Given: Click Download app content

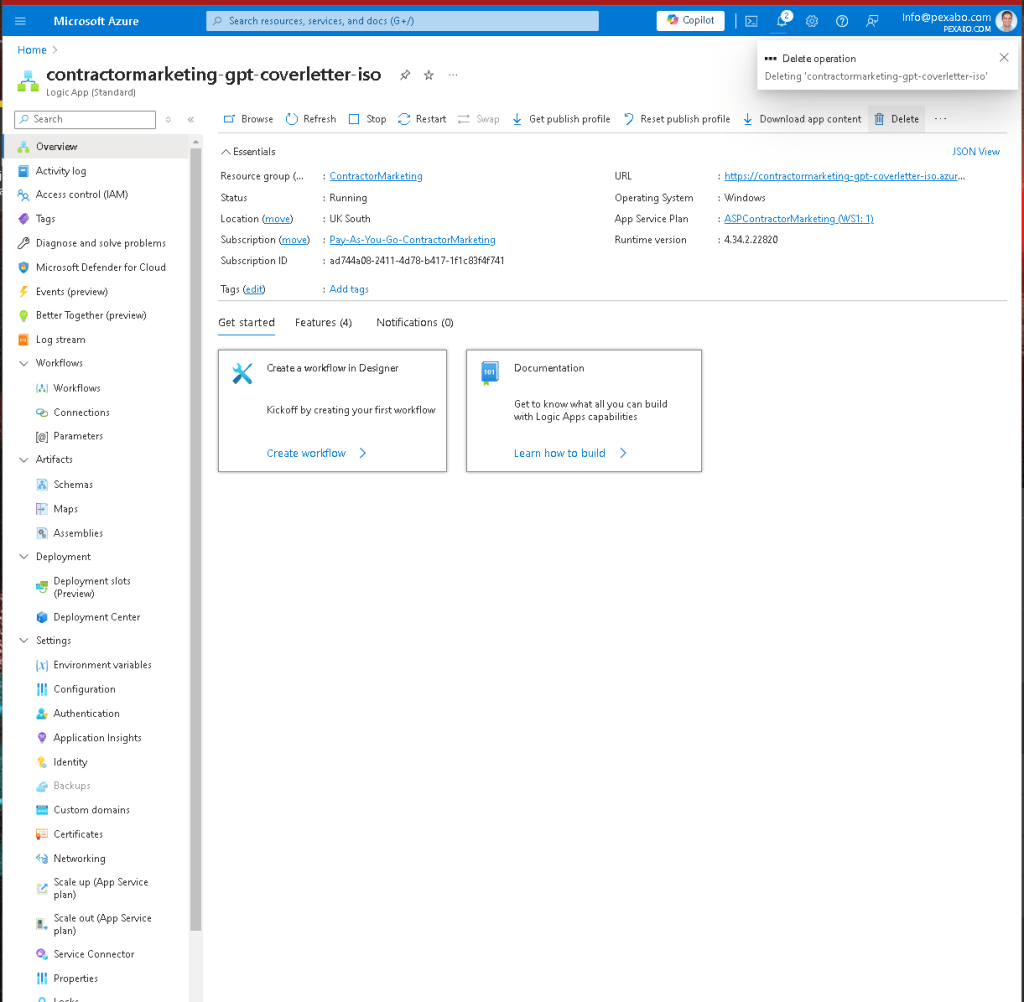Looking at the screenshot, I should pos(802,119).
